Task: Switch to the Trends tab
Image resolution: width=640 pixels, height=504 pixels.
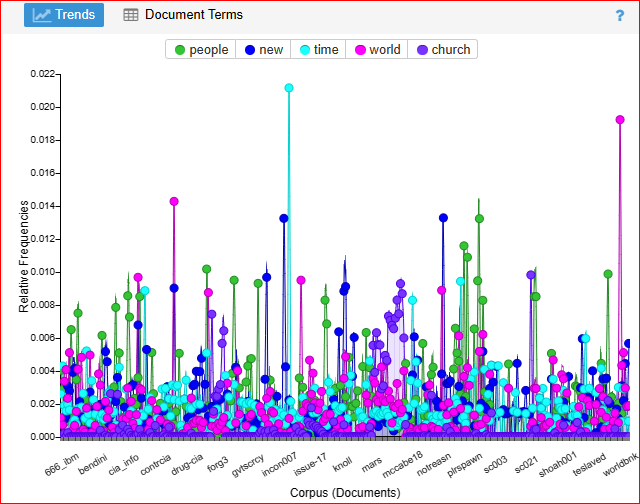Action: (64, 15)
